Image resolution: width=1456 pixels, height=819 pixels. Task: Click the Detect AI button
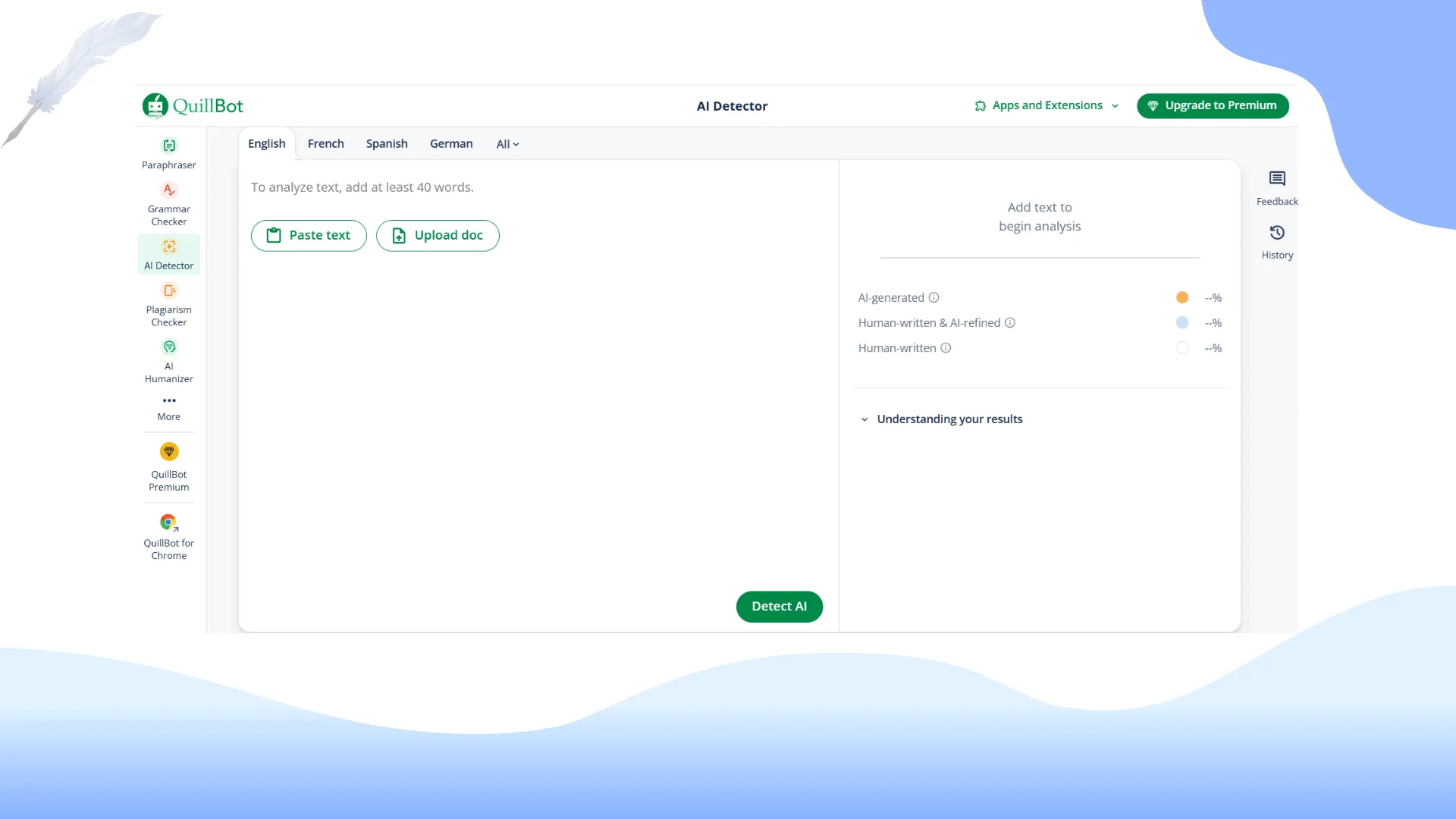(779, 606)
